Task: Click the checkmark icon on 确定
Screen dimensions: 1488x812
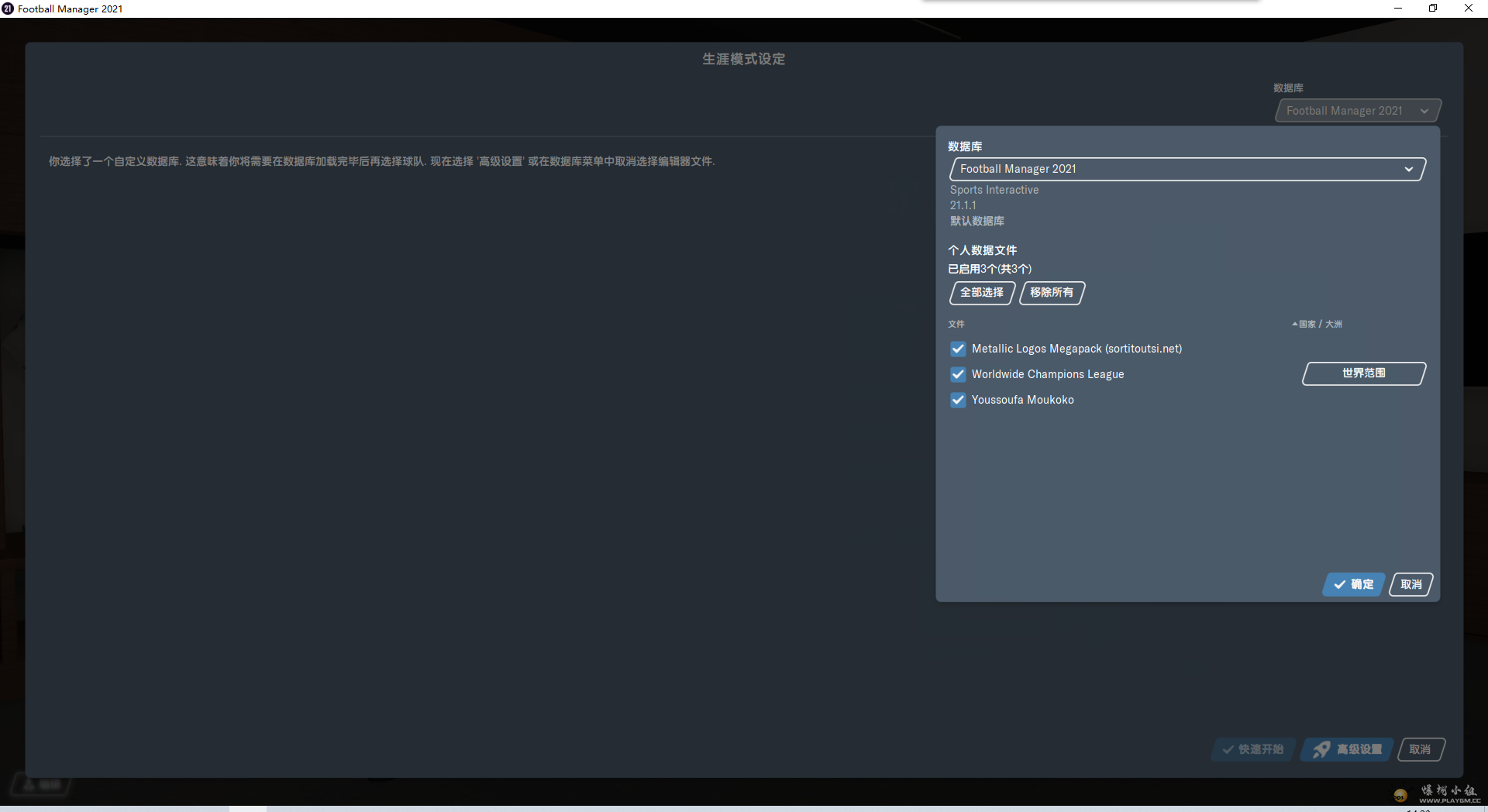Action: click(1339, 585)
